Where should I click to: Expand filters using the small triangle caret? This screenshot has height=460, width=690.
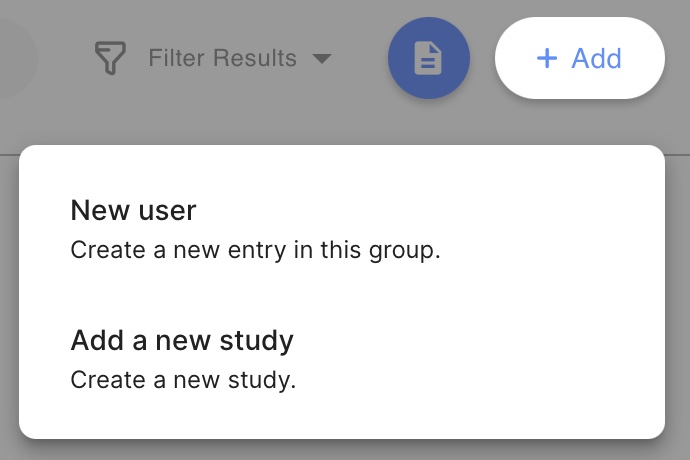322,58
